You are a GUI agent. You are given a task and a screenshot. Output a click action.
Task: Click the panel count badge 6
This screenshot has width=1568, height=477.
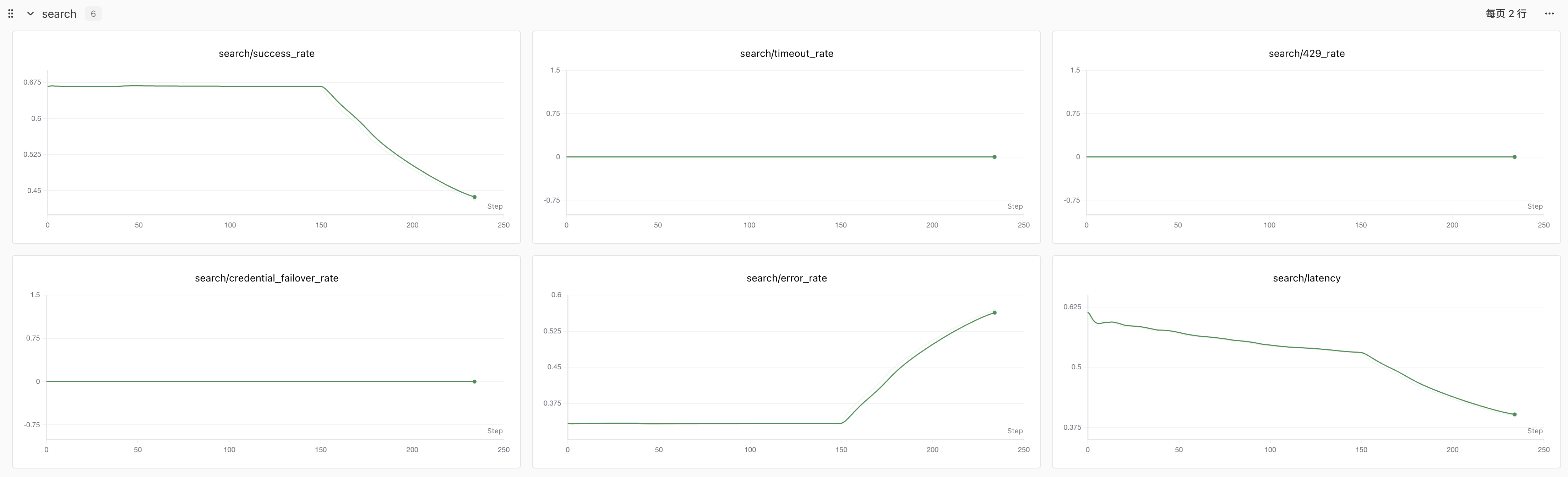pos(93,14)
